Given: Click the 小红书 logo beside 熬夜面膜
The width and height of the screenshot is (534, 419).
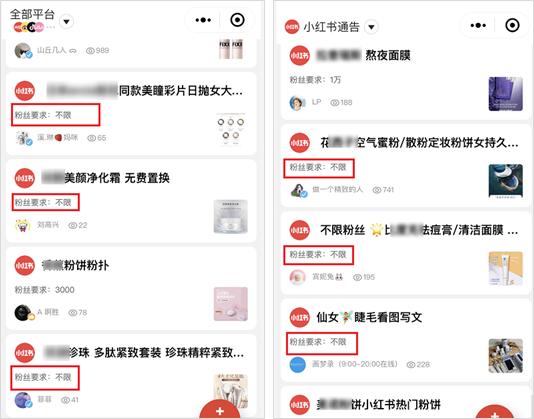Looking at the screenshot, I should coord(300,56).
